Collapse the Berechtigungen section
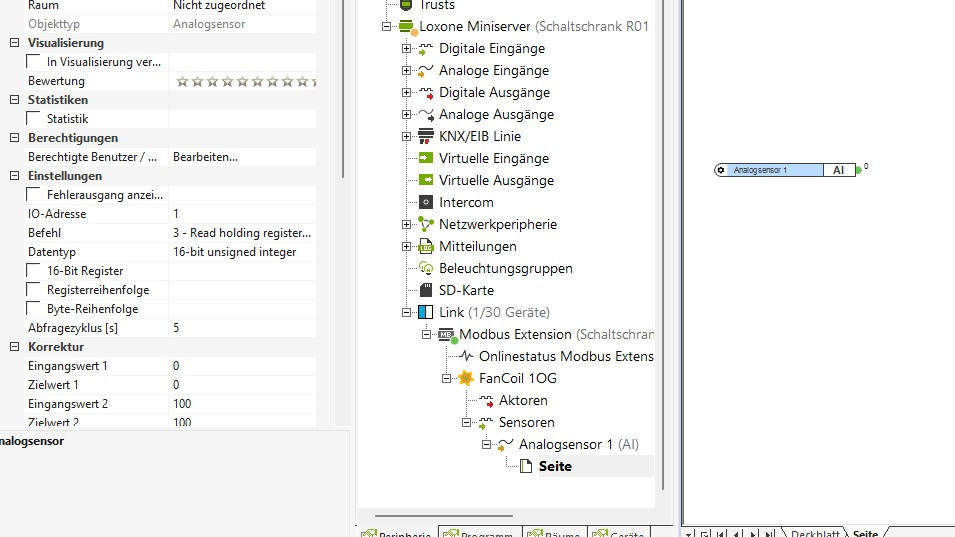This screenshot has width=955, height=537. point(15,138)
